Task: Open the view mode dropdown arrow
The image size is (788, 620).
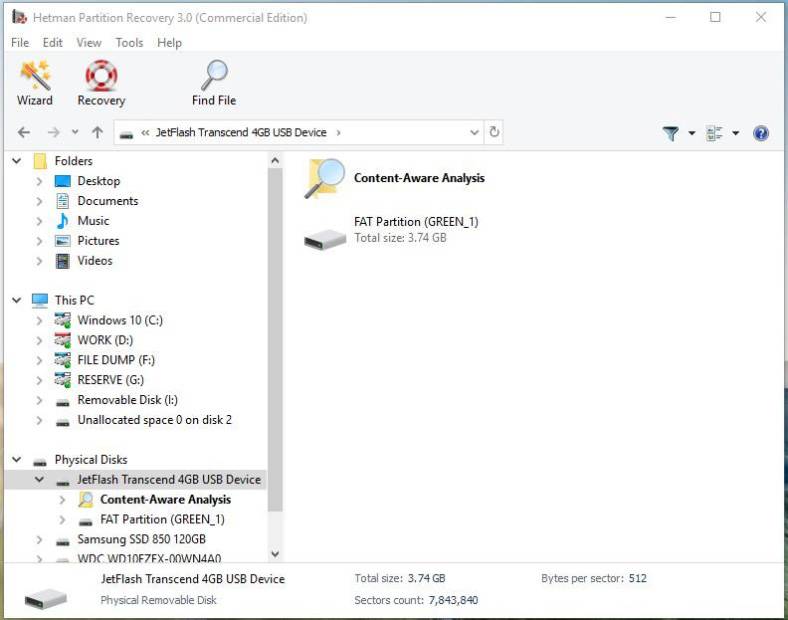Action: (x=736, y=133)
